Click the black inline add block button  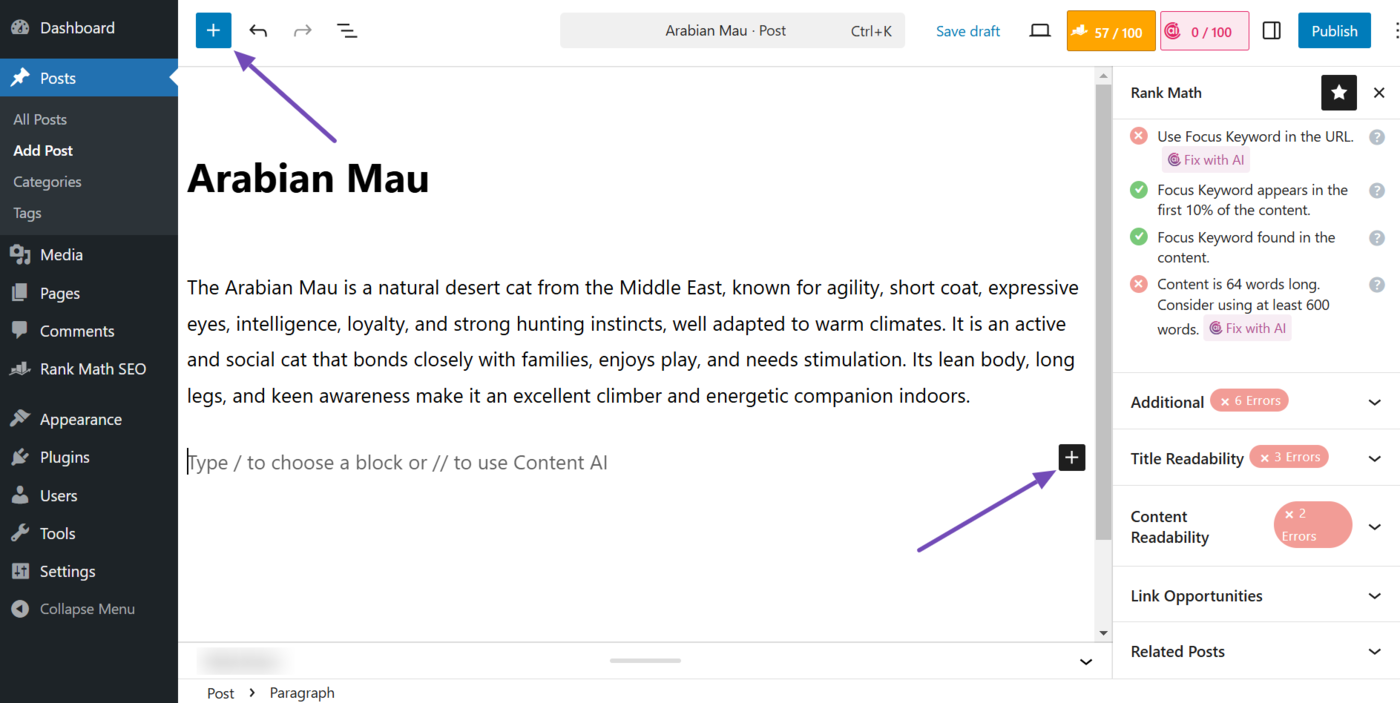click(1072, 458)
